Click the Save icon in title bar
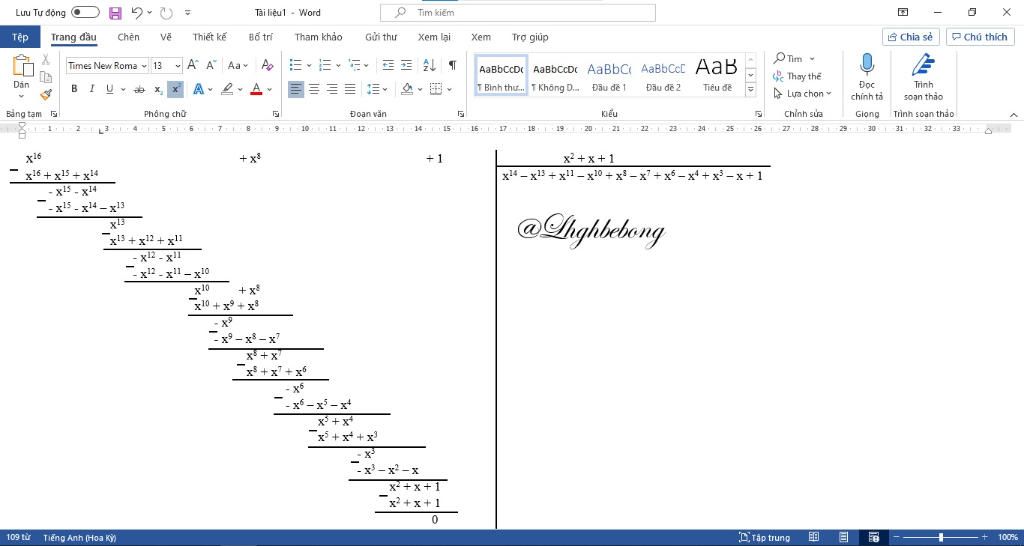The width and height of the screenshot is (1024, 546). [115, 13]
